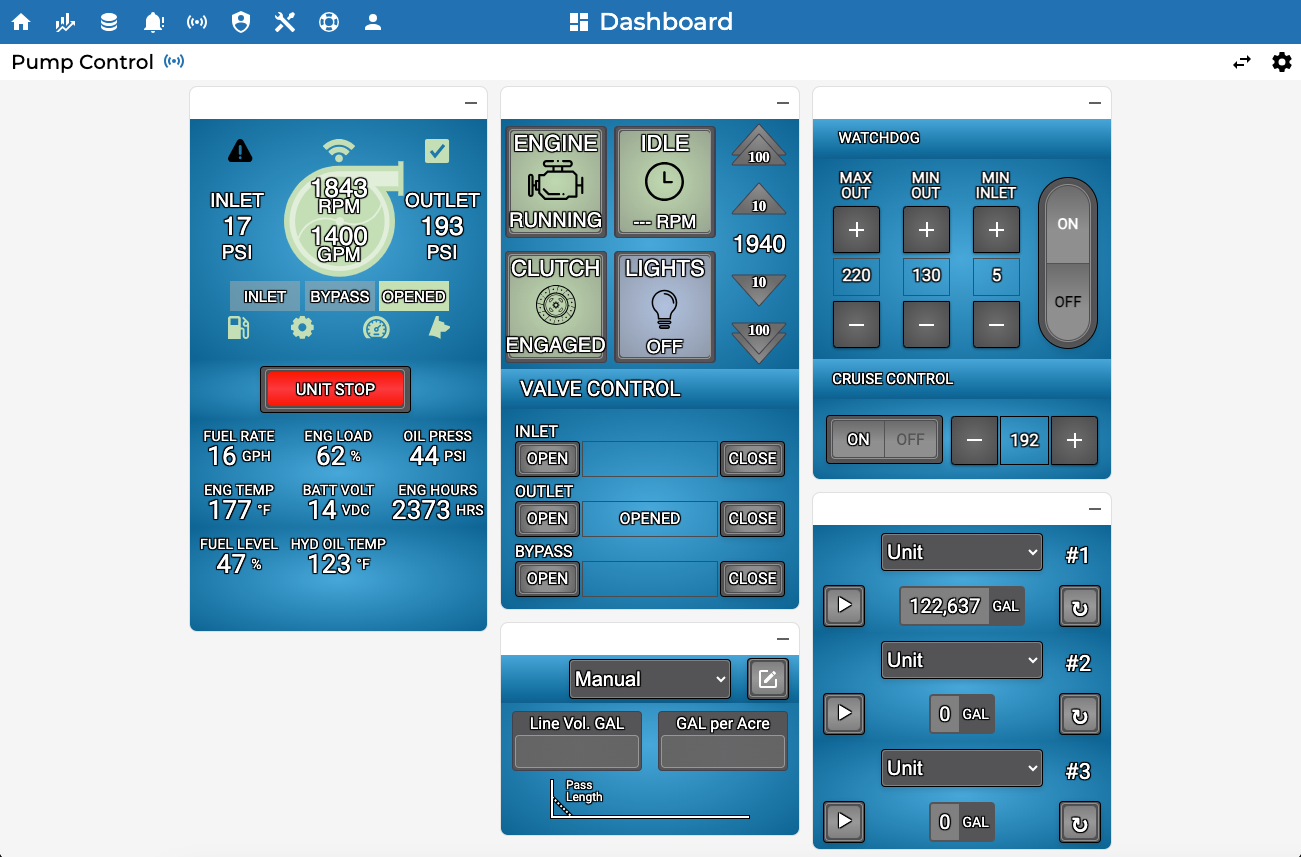This screenshot has width=1301, height=857.
Task: Decrease MIN OUT watchdog value
Action: point(926,324)
